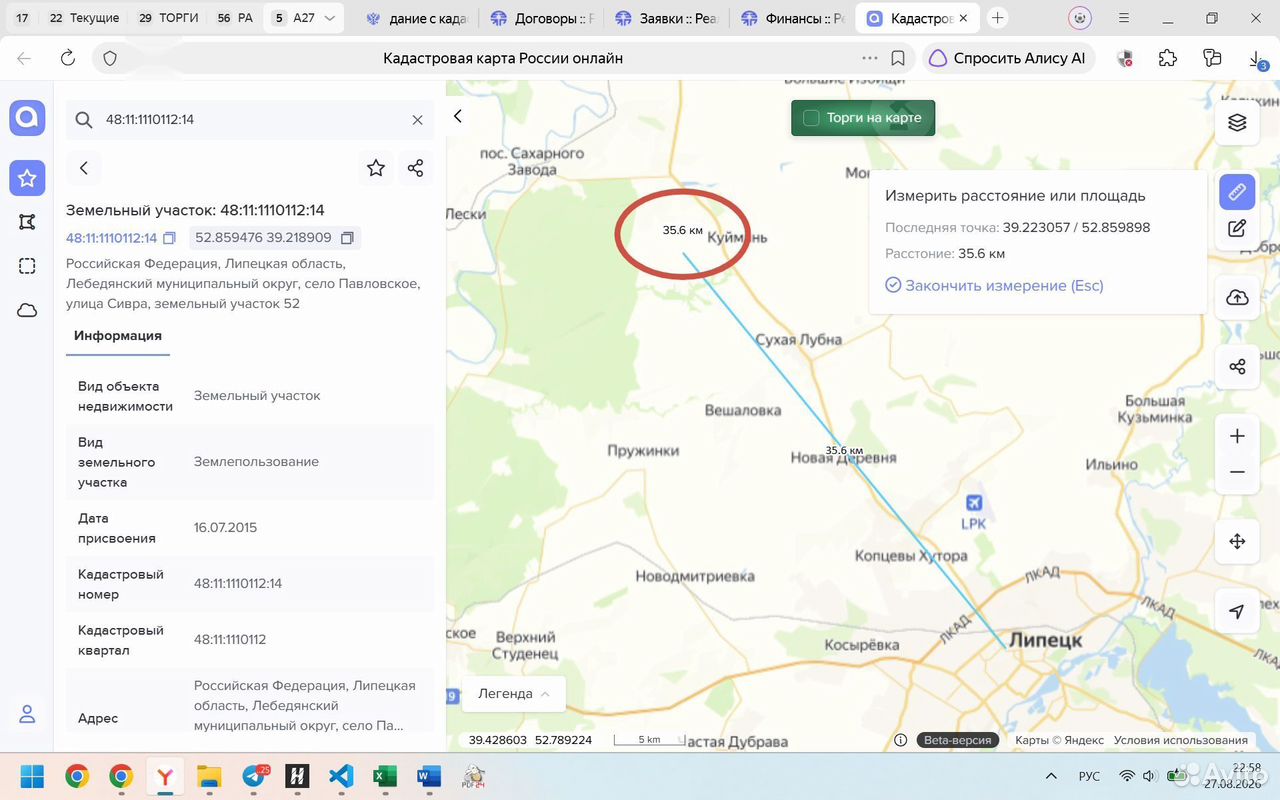Select the dashed rectangle area icon
The image size is (1280, 800).
tap(27, 266)
